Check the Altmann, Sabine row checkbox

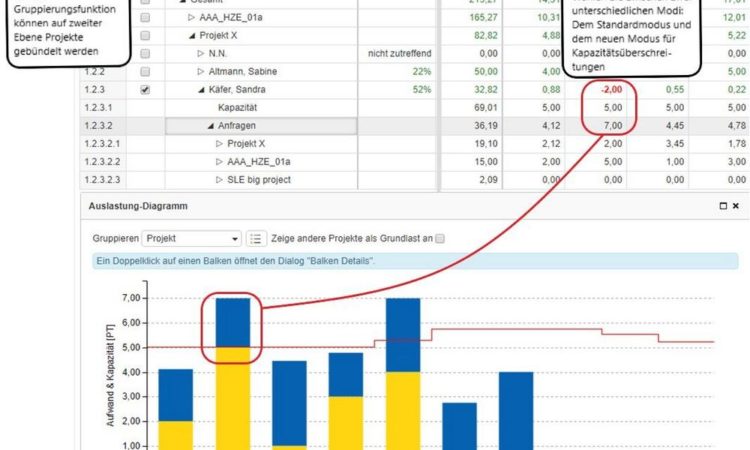click(145, 71)
